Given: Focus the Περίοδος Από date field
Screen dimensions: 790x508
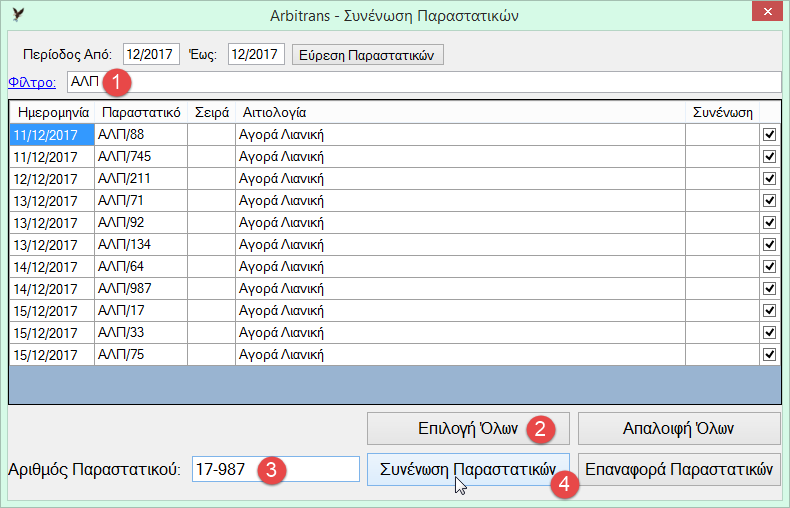Looking at the screenshot, I should coord(151,54).
